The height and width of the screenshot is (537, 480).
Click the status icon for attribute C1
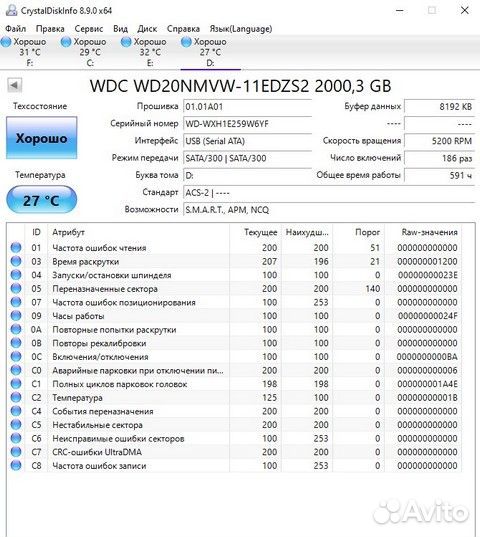point(16,384)
